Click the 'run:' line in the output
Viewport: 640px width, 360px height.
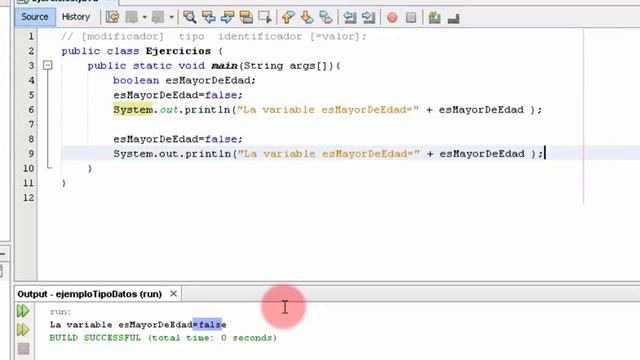point(60,312)
